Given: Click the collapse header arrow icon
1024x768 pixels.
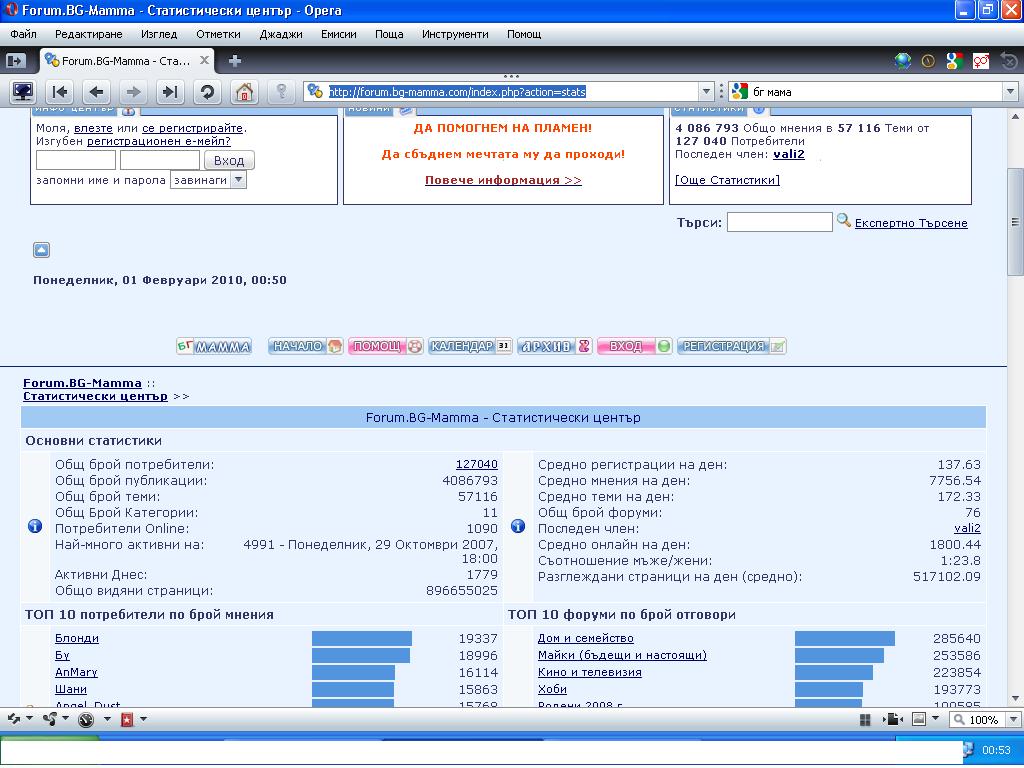Looking at the screenshot, I should point(41,250).
